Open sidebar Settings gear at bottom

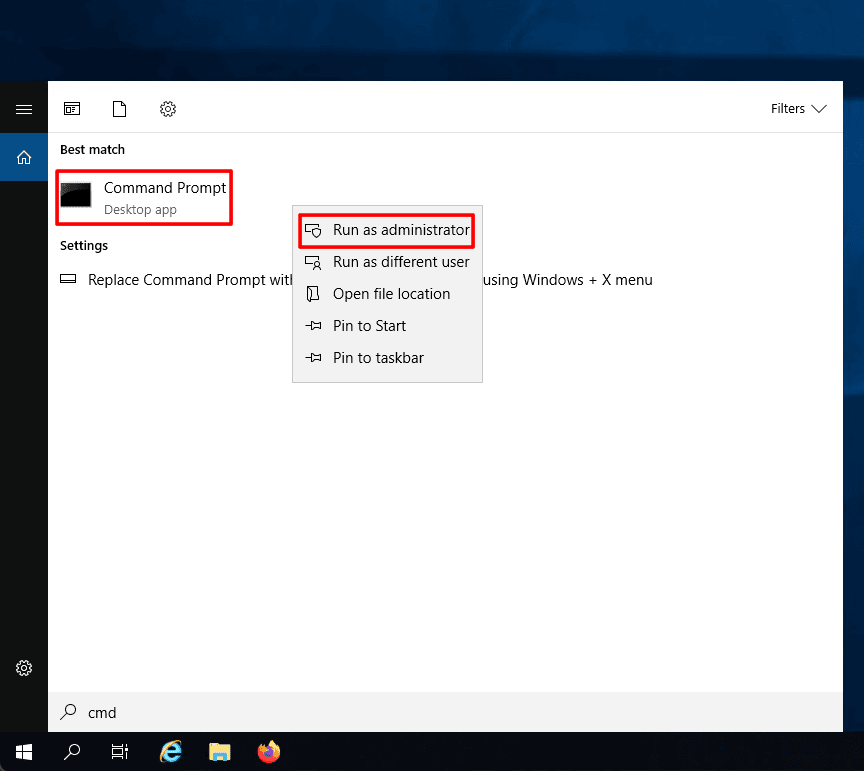24,668
